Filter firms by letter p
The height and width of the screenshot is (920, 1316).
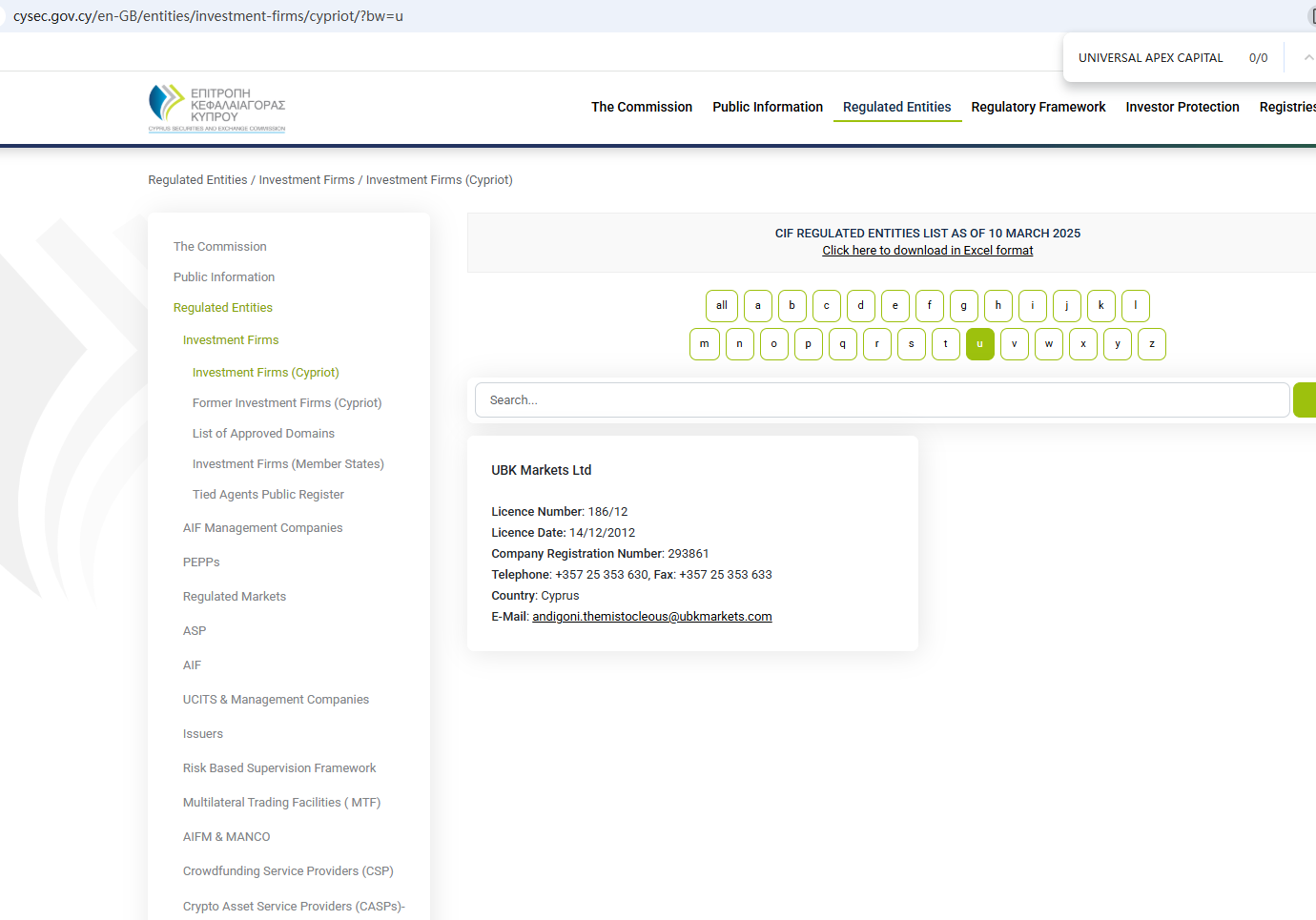809,344
